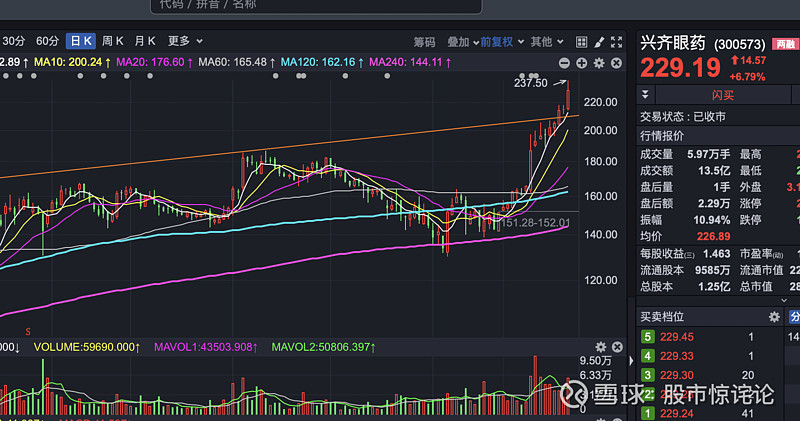This screenshot has height=421, width=800.
Task: Open volume panel settings gear
Action: click(600, 347)
